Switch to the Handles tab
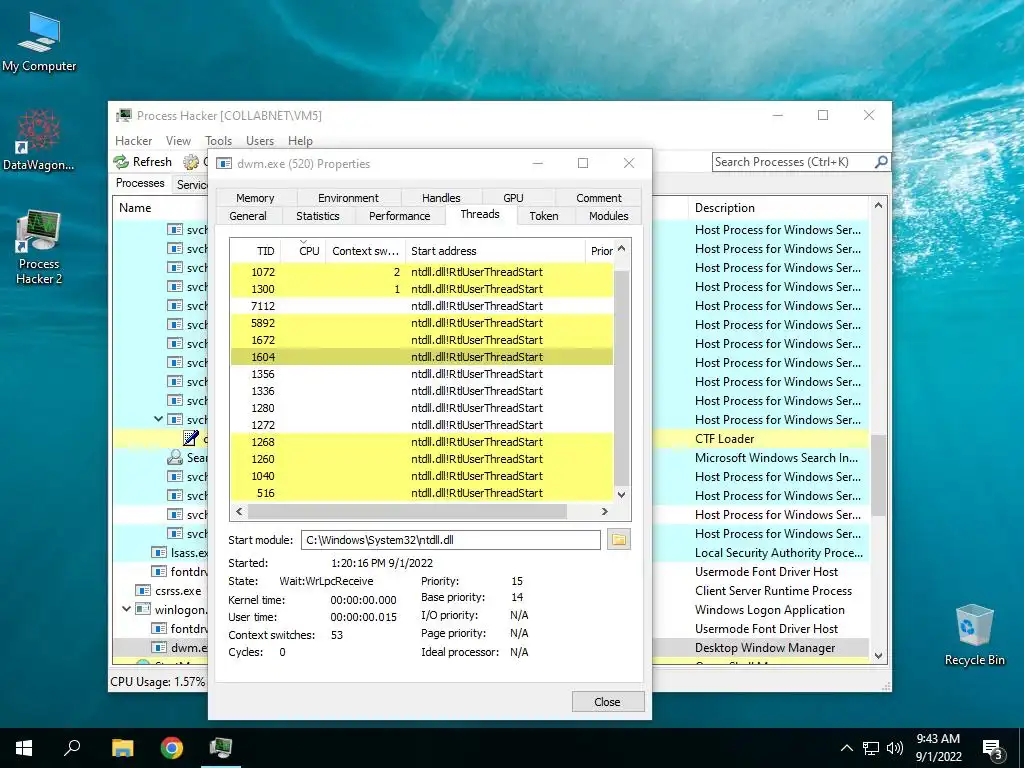 (441, 198)
